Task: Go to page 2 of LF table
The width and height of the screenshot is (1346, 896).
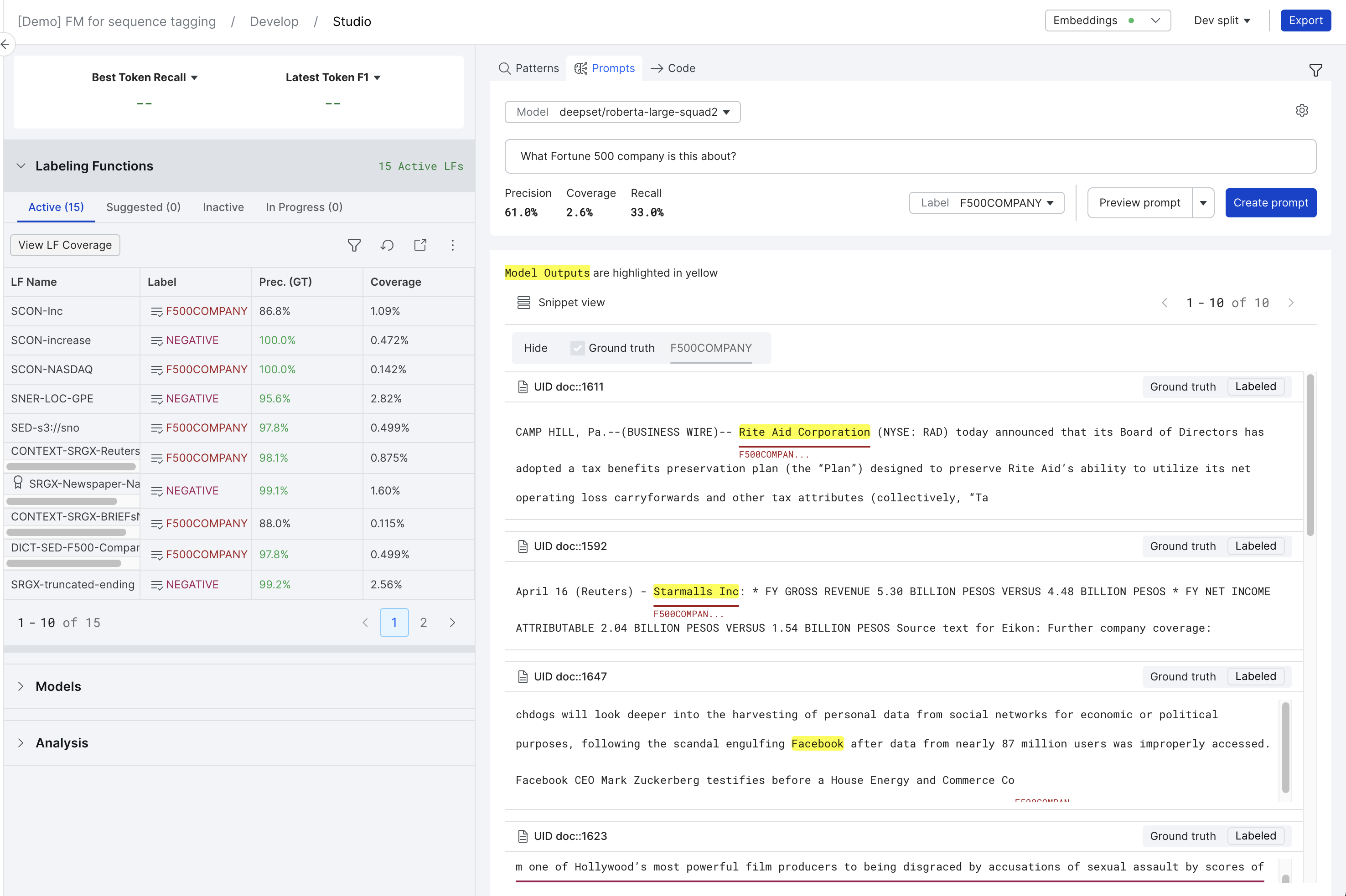Action: (x=424, y=622)
